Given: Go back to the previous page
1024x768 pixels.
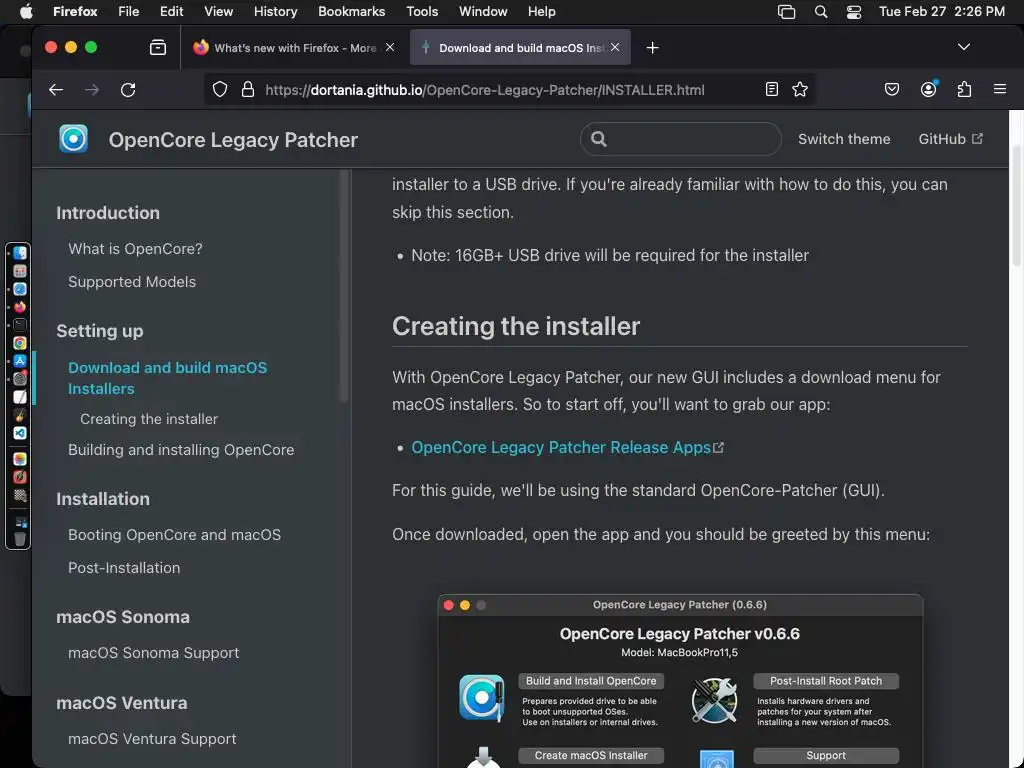Looking at the screenshot, I should tap(56, 89).
